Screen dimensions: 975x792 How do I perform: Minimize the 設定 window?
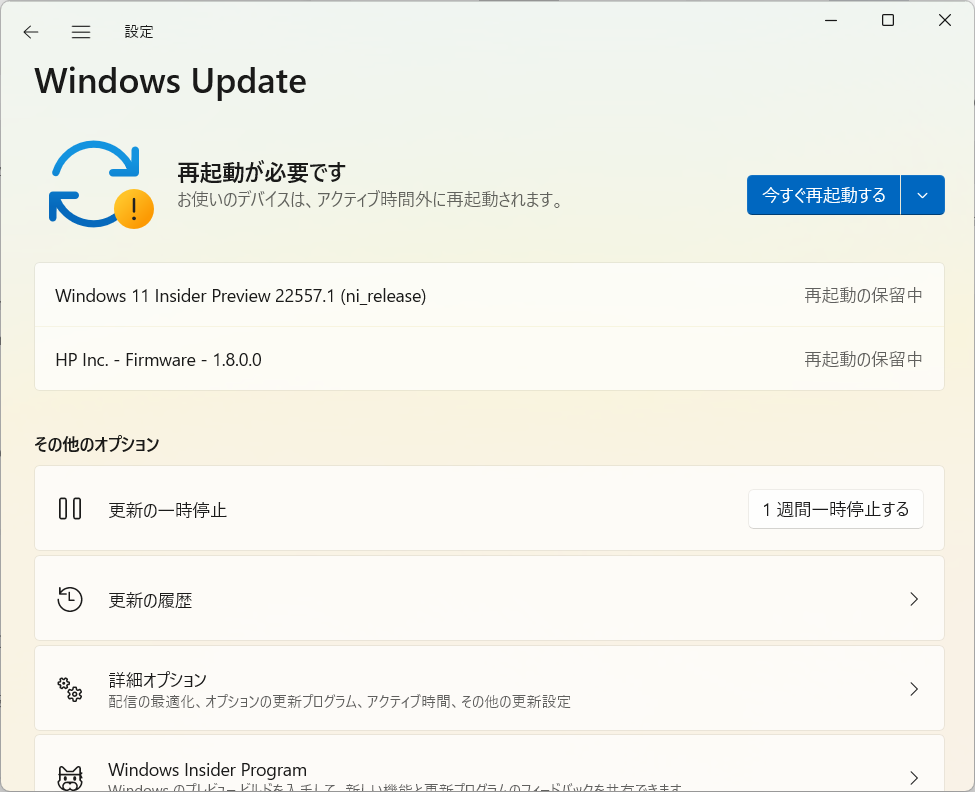tap(831, 21)
